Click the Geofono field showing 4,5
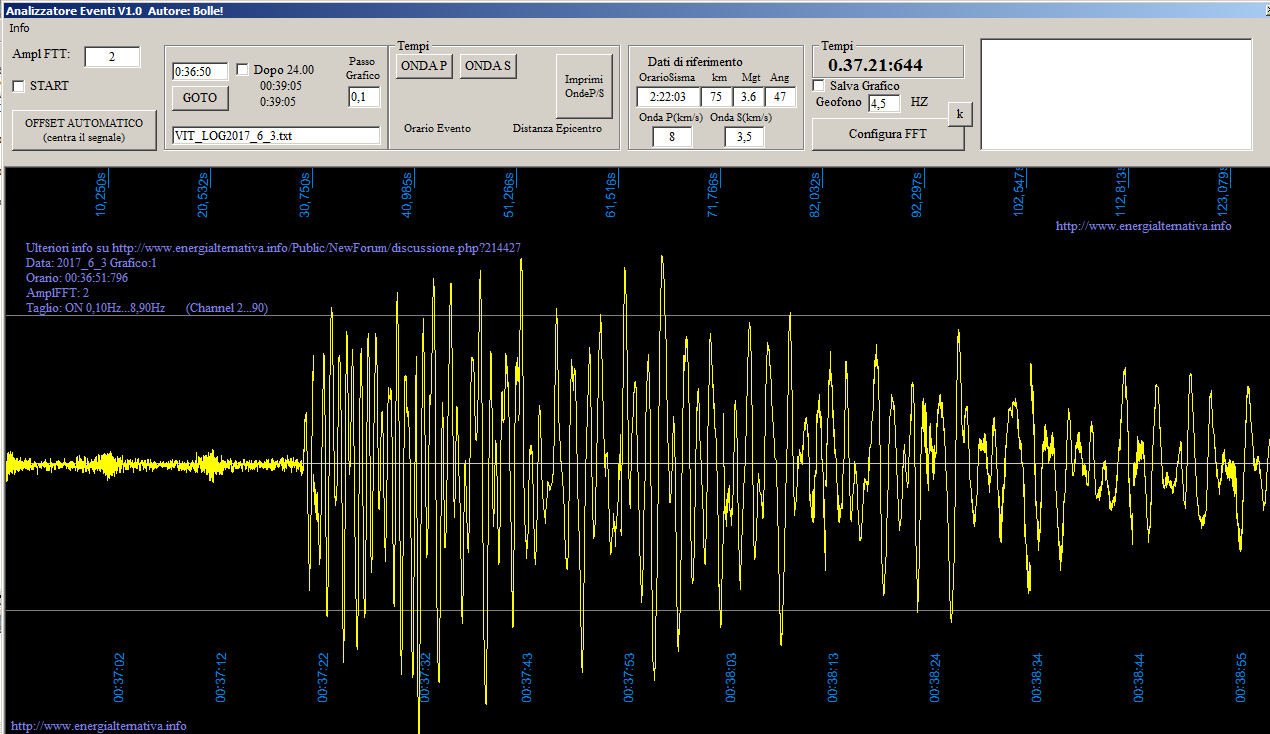Image resolution: width=1270 pixels, height=734 pixels. pos(884,103)
